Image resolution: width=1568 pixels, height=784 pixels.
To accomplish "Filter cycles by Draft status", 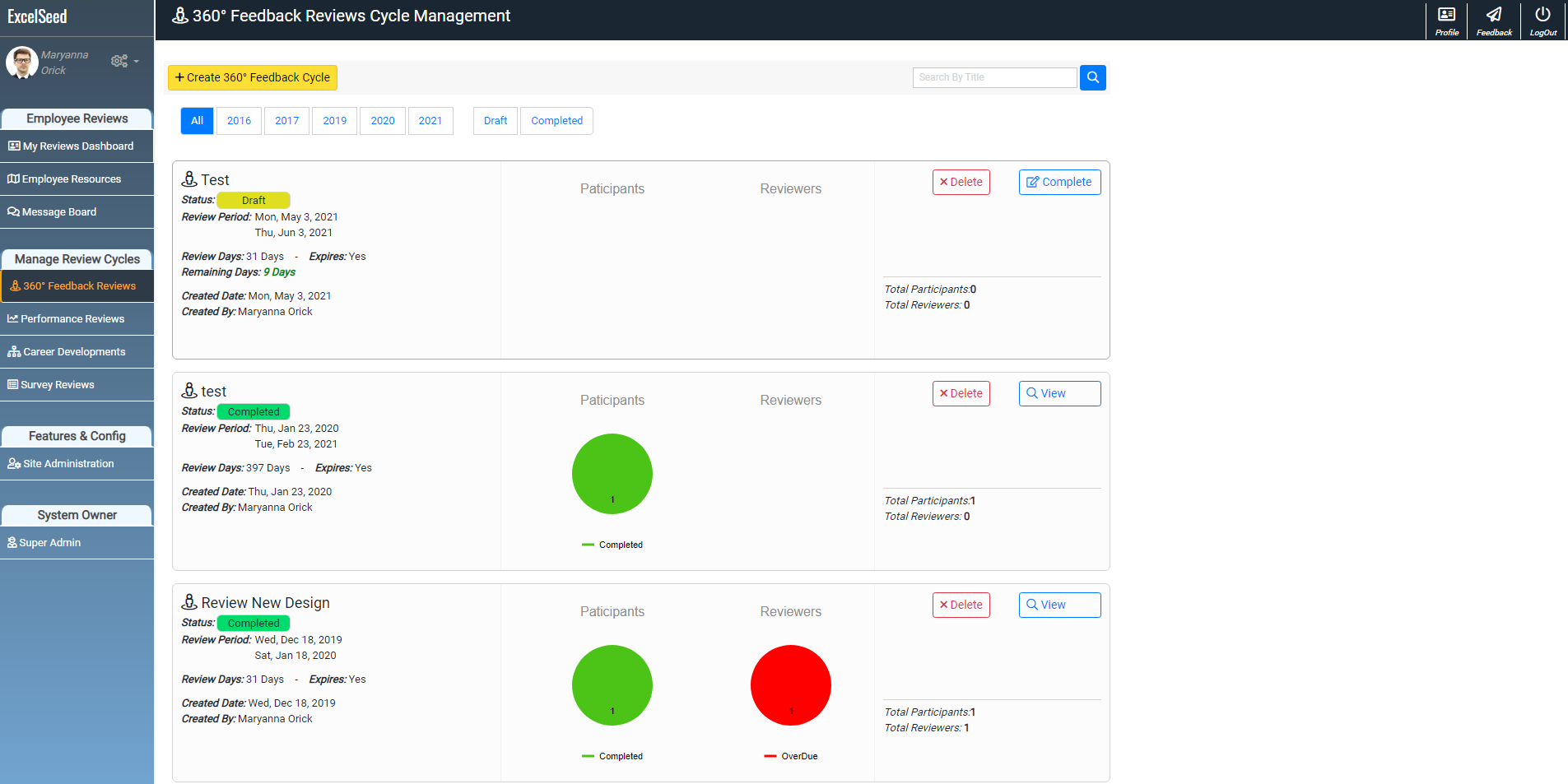I will 495,120.
